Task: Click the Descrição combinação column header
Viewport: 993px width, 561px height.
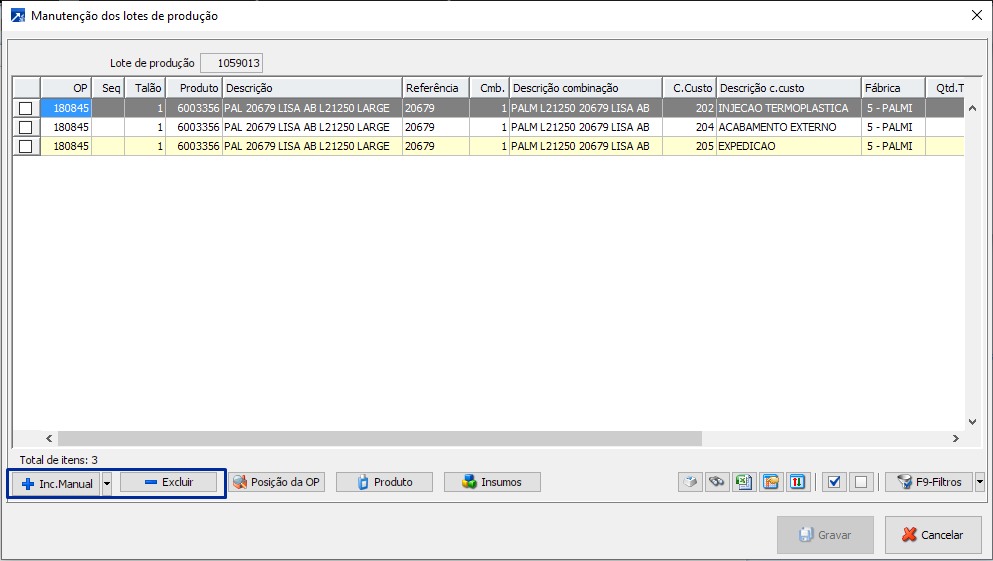Action: pyautogui.click(x=586, y=88)
